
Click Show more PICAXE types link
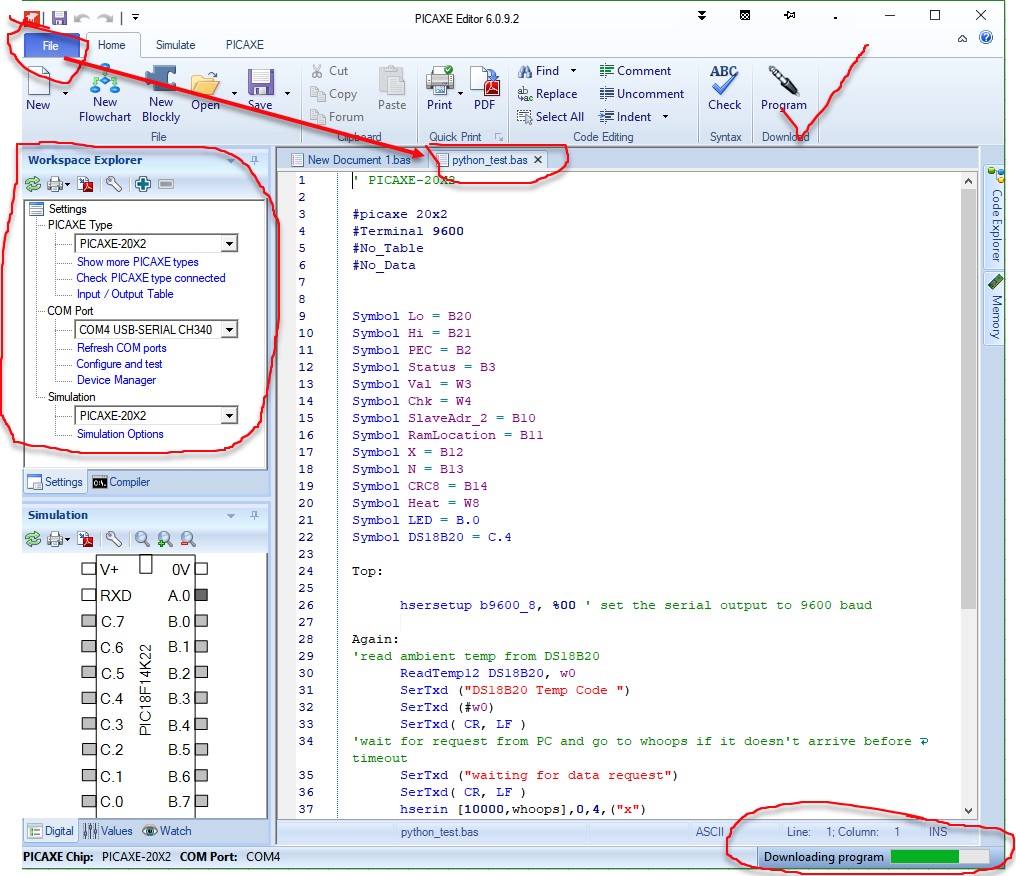tap(137, 262)
